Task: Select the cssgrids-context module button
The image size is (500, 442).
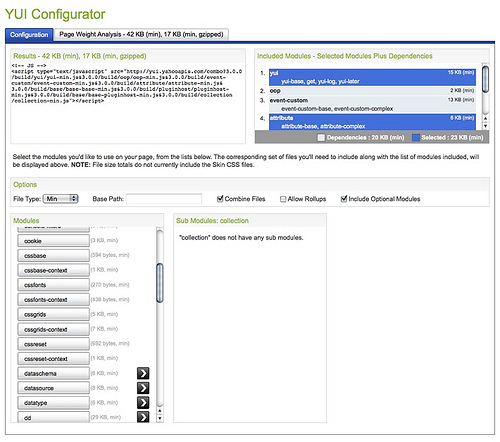Action: tap(53, 329)
